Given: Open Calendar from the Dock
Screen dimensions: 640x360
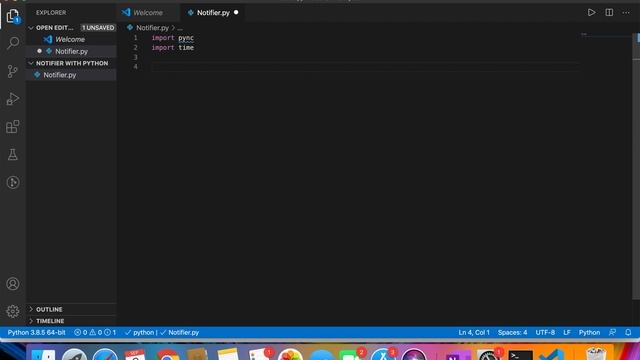Looking at the screenshot, I should (135, 354).
